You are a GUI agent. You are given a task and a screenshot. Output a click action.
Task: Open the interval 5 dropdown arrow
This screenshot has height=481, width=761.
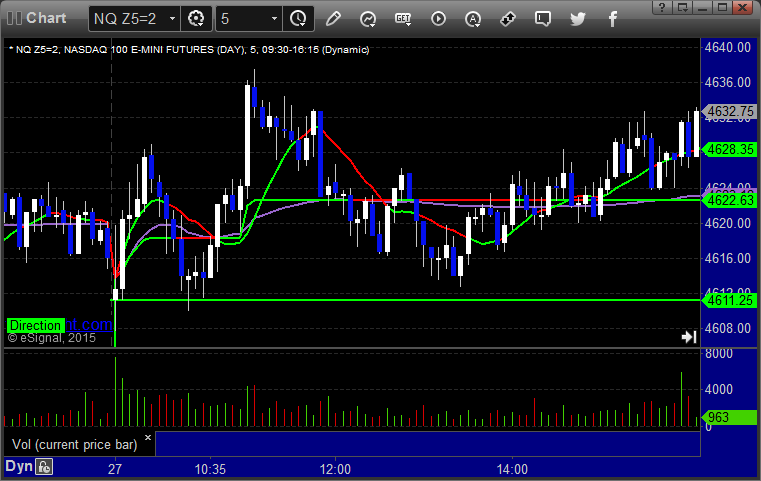[274, 19]
